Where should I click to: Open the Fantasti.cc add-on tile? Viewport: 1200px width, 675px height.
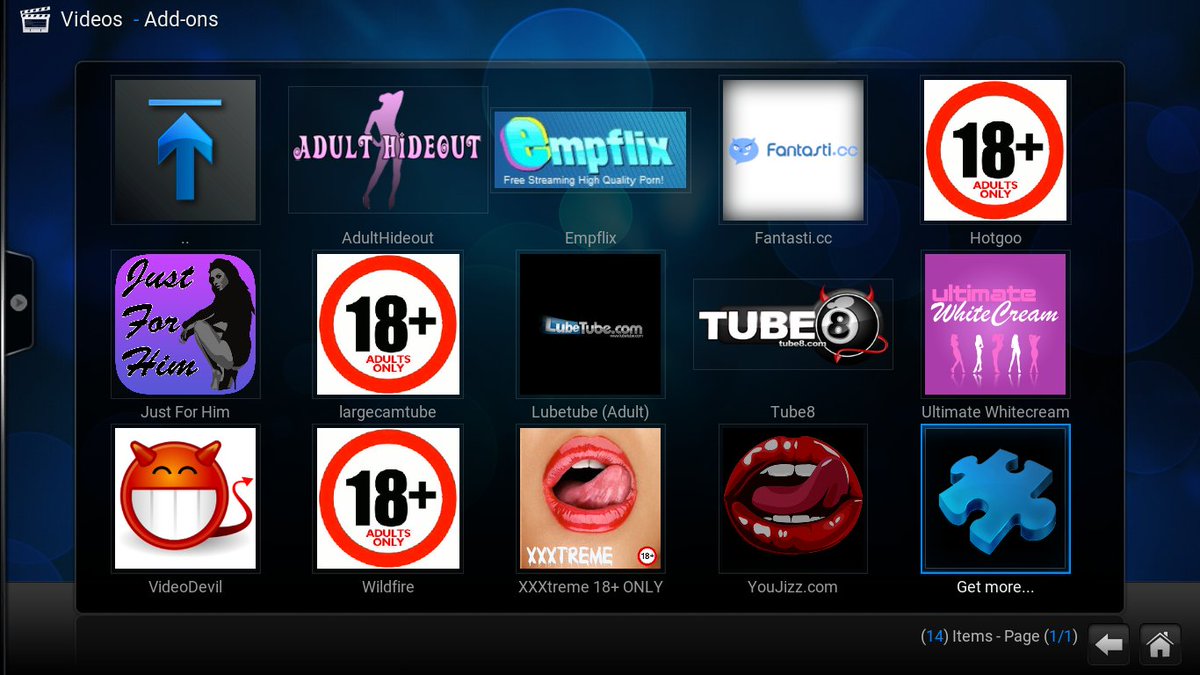tap(793, 150)
